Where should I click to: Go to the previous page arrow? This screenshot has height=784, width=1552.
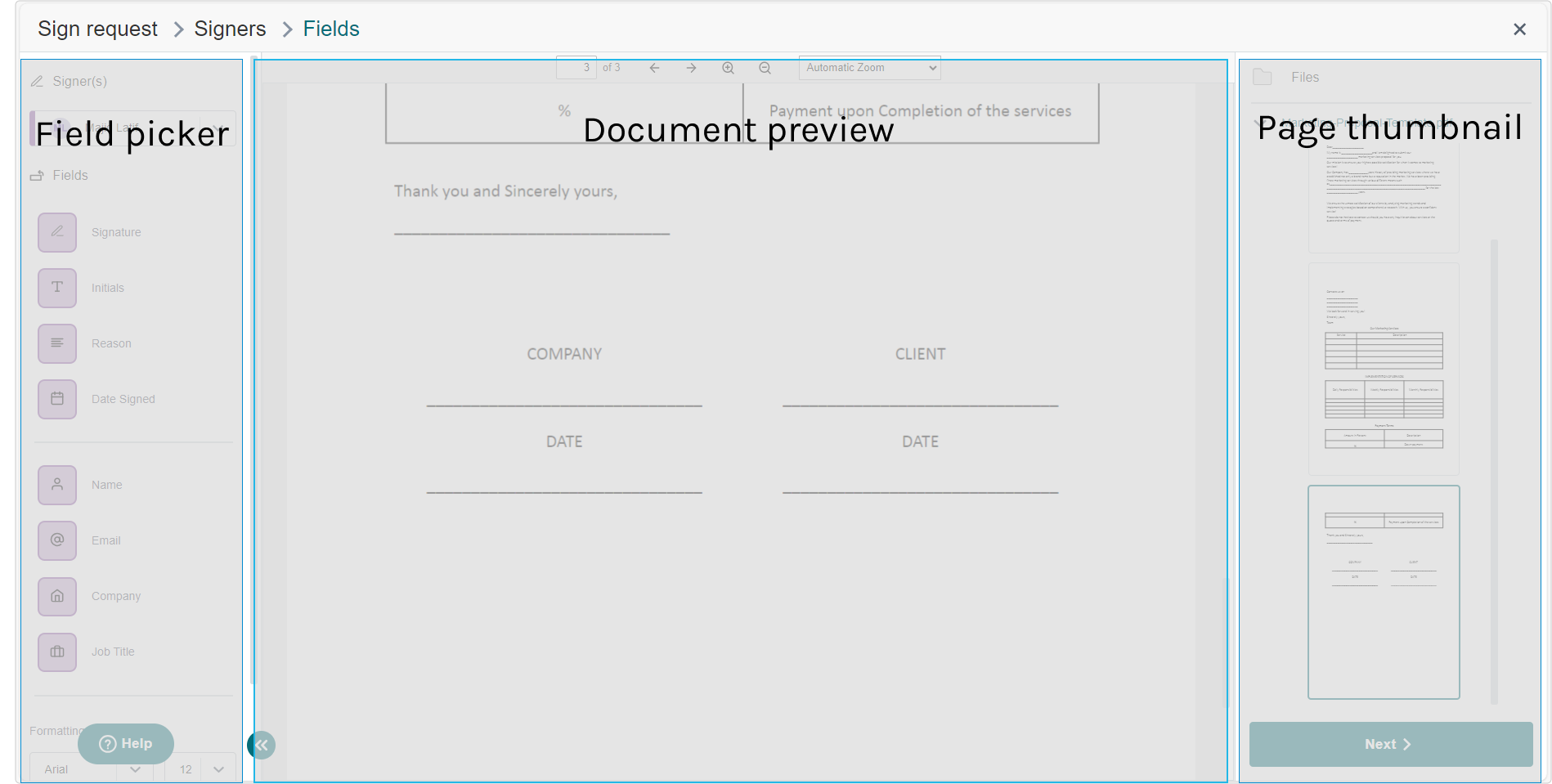[x=654, y=68]
